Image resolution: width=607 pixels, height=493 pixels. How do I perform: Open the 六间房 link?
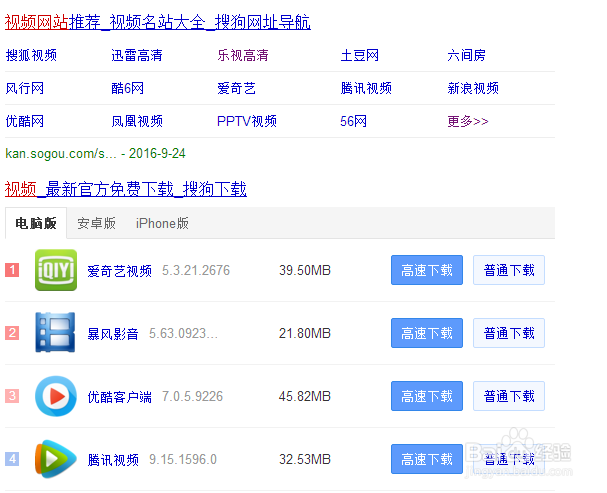[x=466, y=55]
